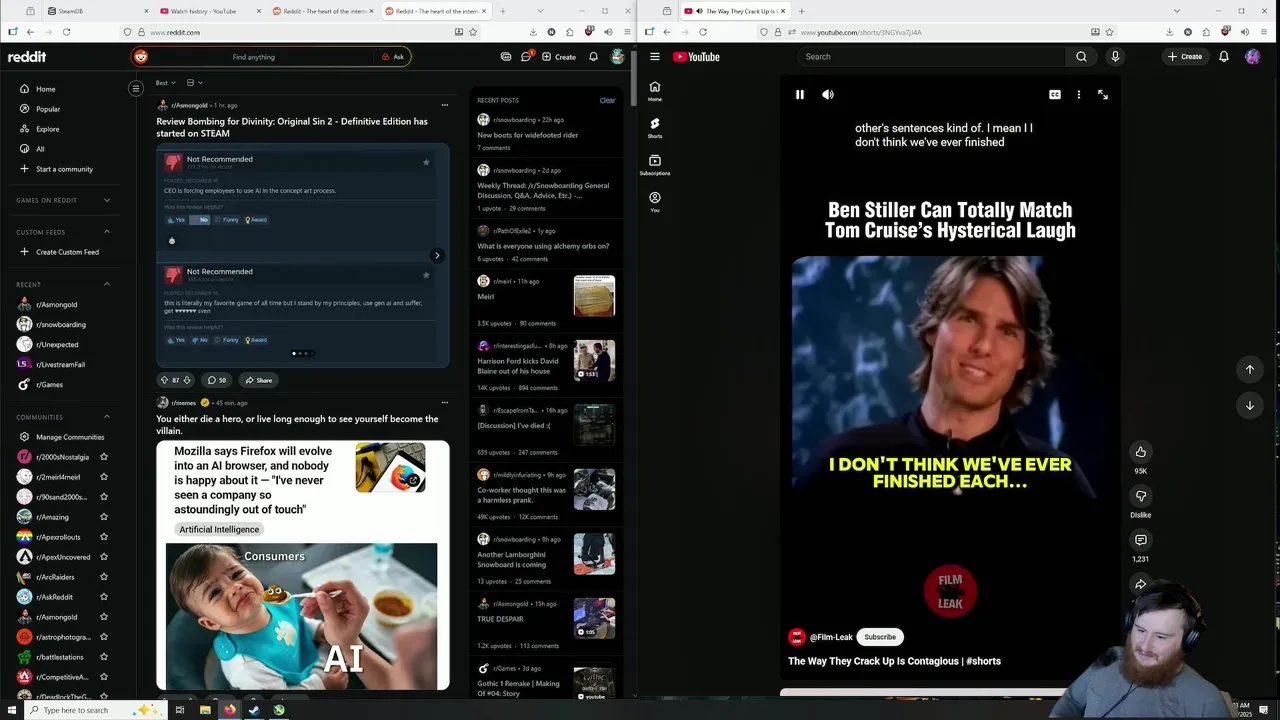Image resolution: width=1280 pixels, height=720 pixels.
Task: Open File Explorer from the taskbar
Action: click(x=205, y=710)
